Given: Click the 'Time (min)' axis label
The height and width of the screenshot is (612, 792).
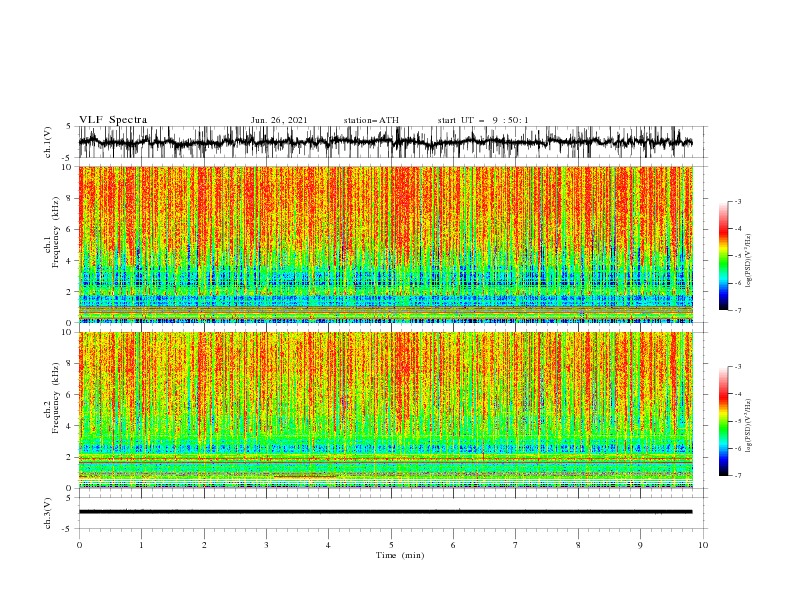Looking at the screenshot, I should (x=400, y=555).
